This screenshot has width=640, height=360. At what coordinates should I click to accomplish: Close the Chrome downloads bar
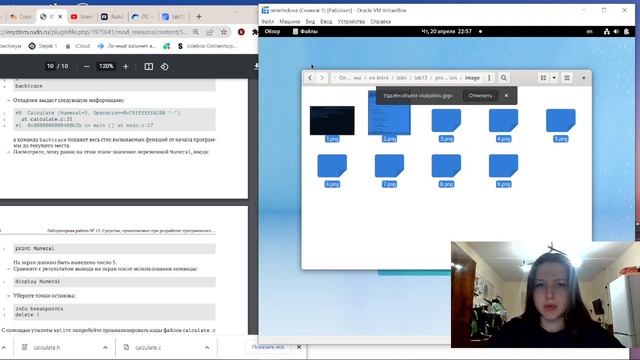[299, 347]
